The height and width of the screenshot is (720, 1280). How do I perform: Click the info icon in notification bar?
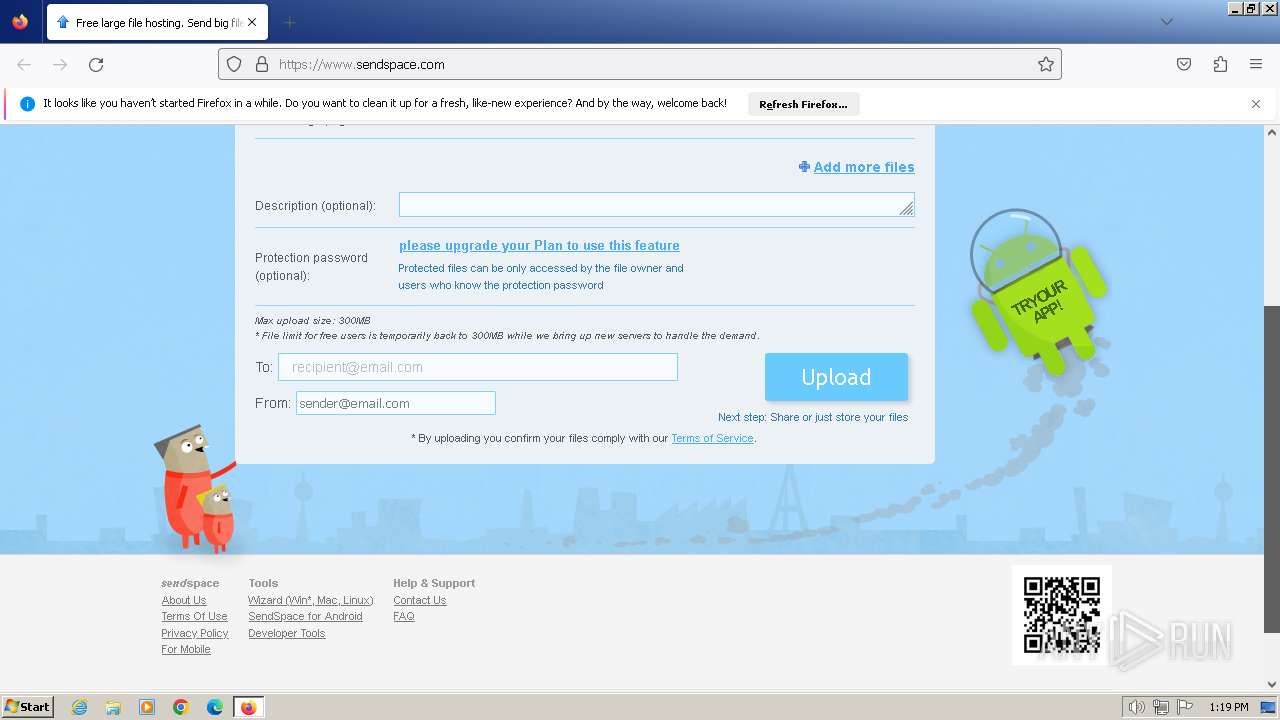point(27,104)
